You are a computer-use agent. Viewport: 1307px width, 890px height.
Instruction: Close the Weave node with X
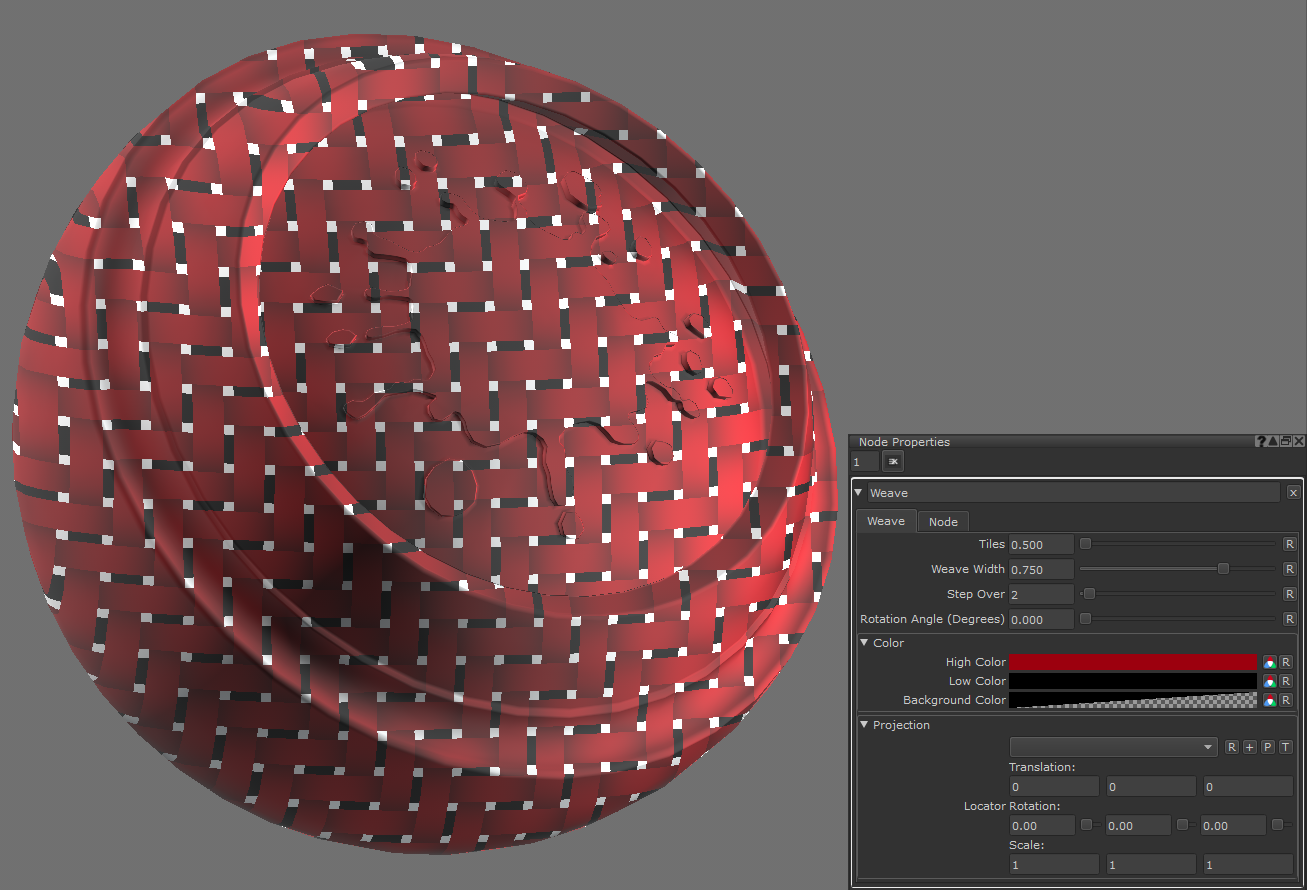pos(1293,493)
